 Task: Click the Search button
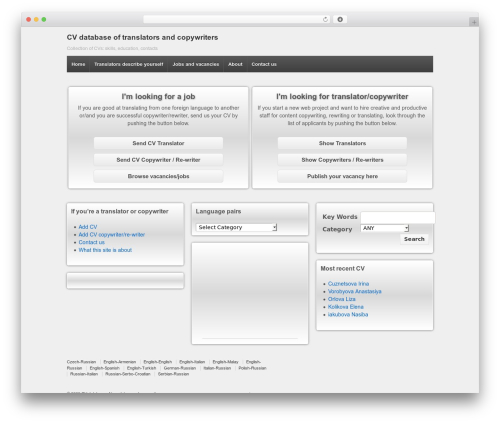click(x=414, y=239)
